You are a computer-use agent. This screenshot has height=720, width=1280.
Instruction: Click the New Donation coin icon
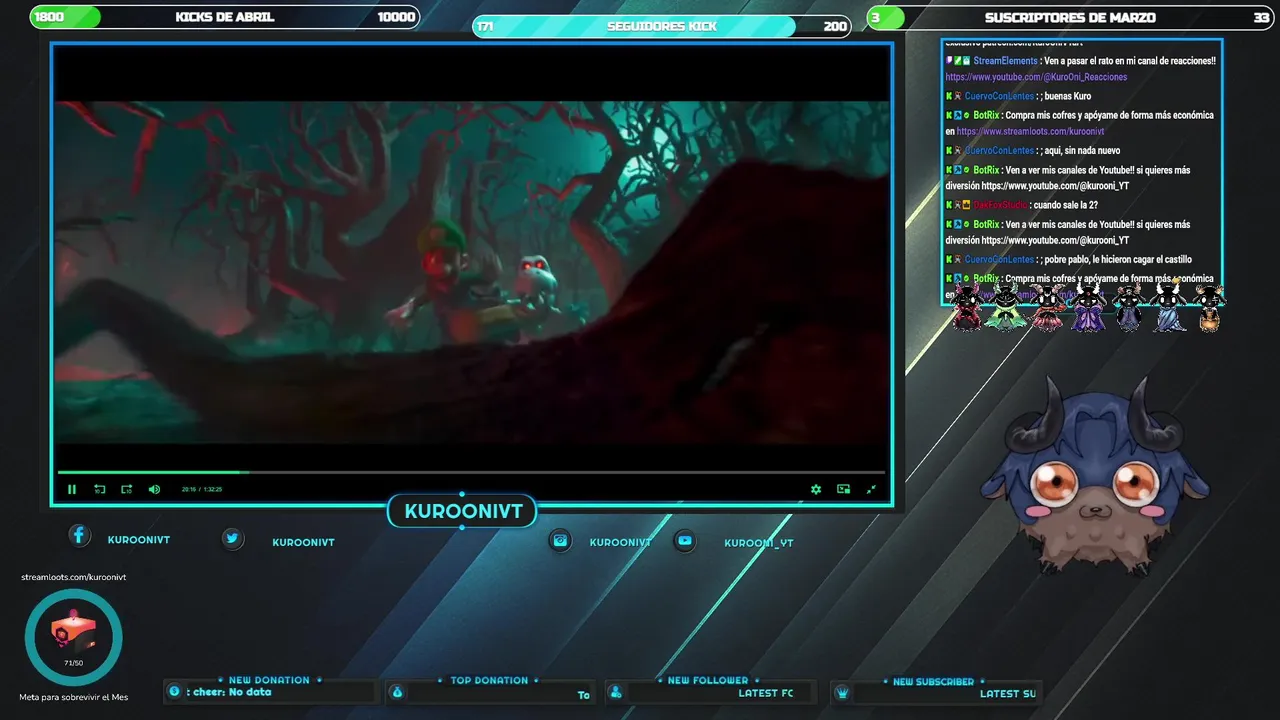click(175, 691)
